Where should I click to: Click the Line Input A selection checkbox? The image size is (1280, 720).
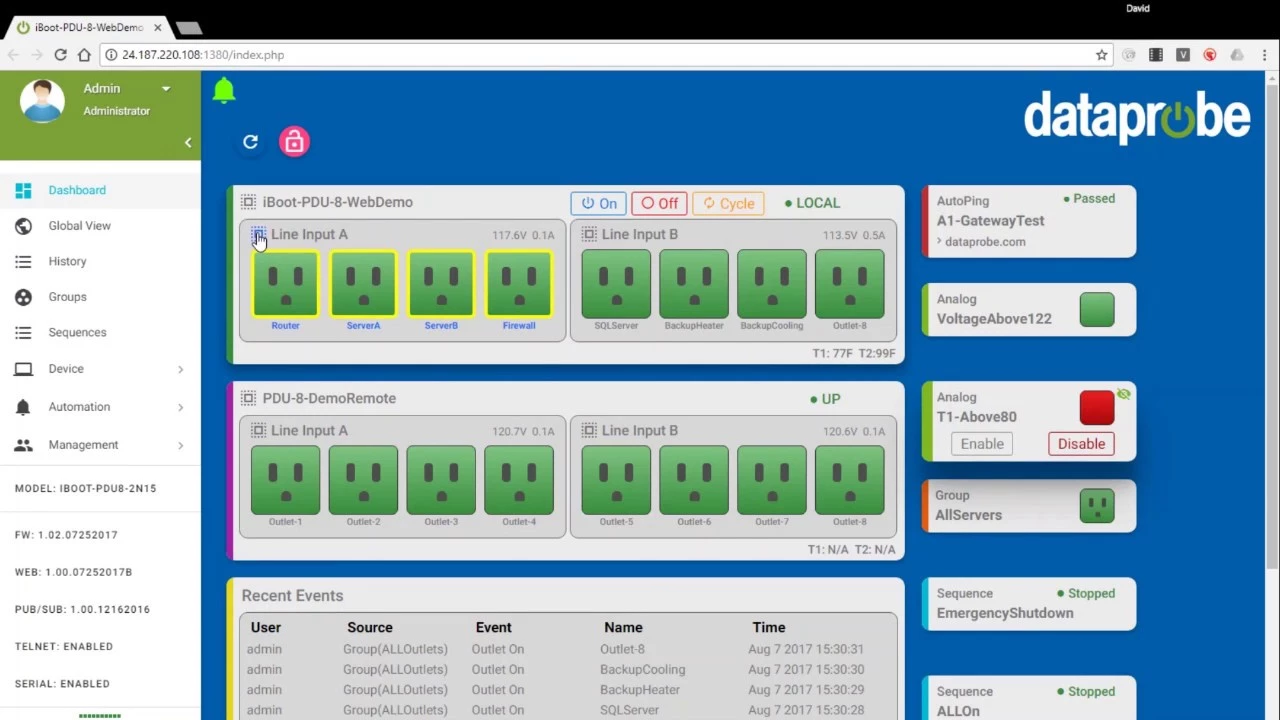pyautogui.click(x=259, y=234)
